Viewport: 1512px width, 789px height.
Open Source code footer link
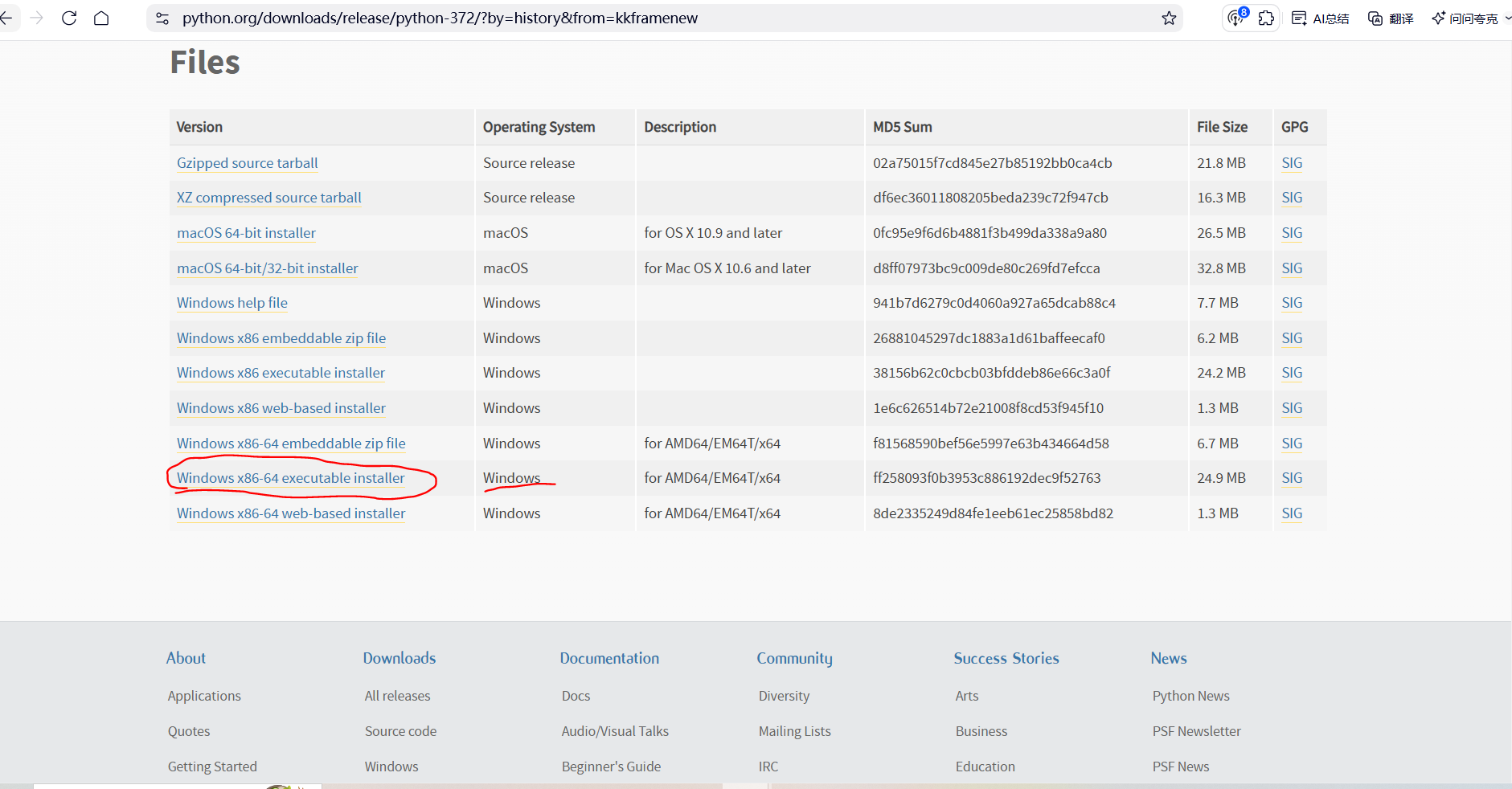[x=400, y=731]
